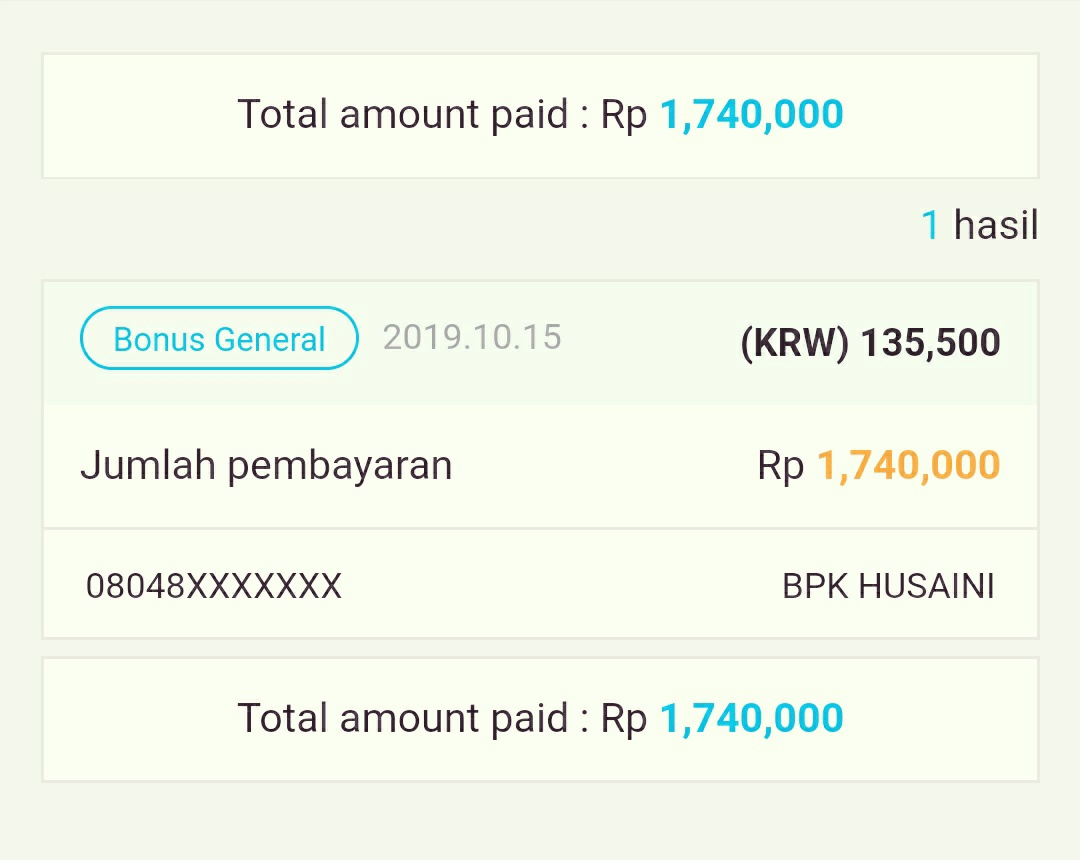This screenshot has width=1080, height=860.
Task: Select recipient name BPK HUSAINI
Action: coord(888,586)
